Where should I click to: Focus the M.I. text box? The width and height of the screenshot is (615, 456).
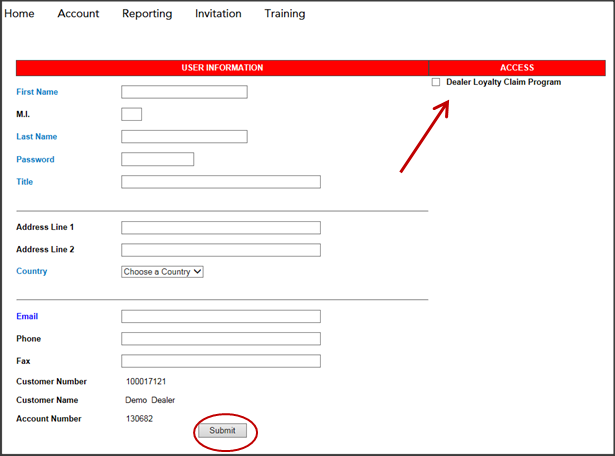pos(131,114)
